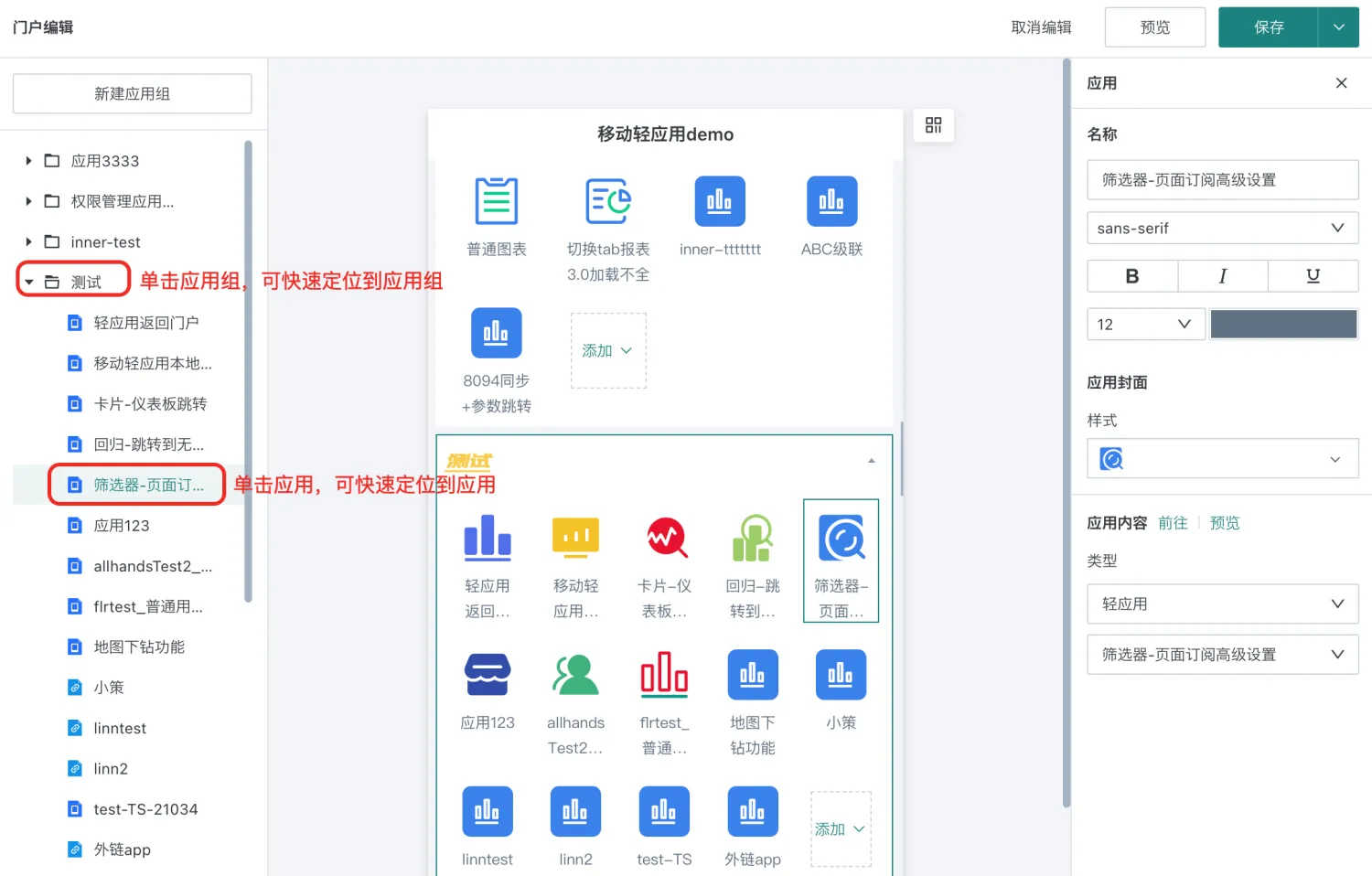Open the sans-serif font dropdown
Viewport: 1372px width, 876px height.
coord(1222,229)
